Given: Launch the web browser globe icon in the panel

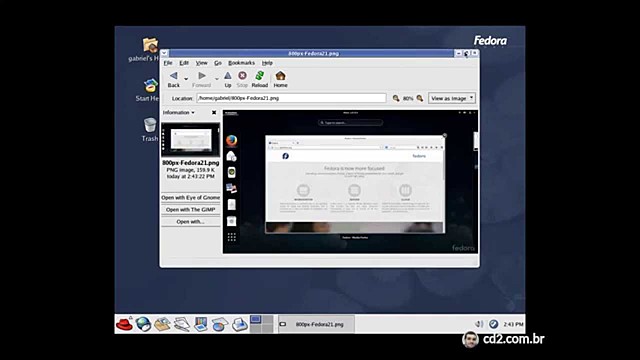Looking at the screenshot, I should point(143,324).
